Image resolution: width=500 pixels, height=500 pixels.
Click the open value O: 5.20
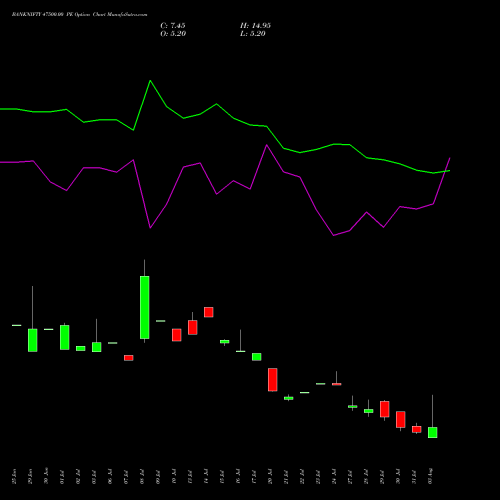(x=173, y=34)
